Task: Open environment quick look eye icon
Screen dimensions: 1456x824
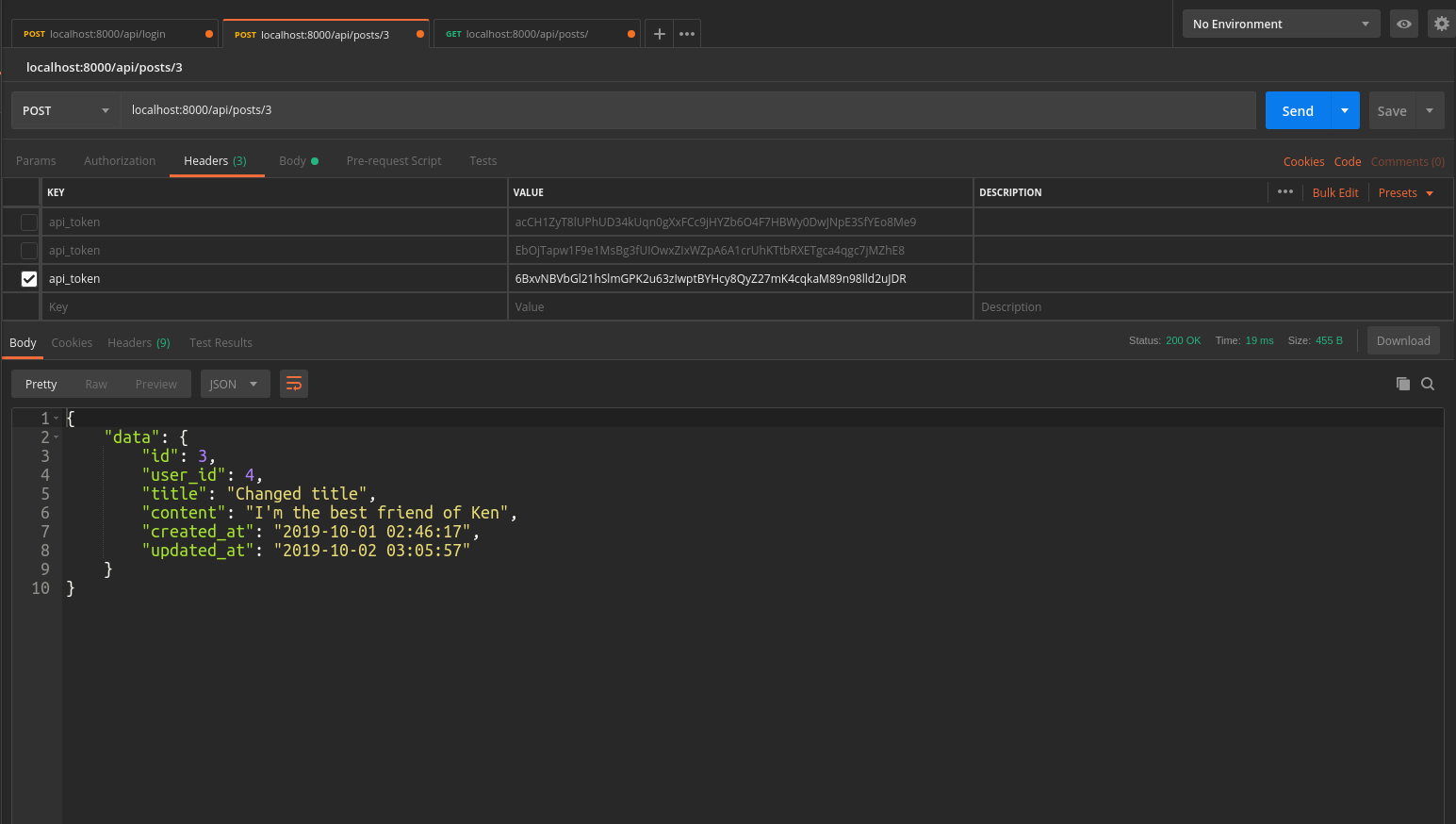Action: [1404, 24]
